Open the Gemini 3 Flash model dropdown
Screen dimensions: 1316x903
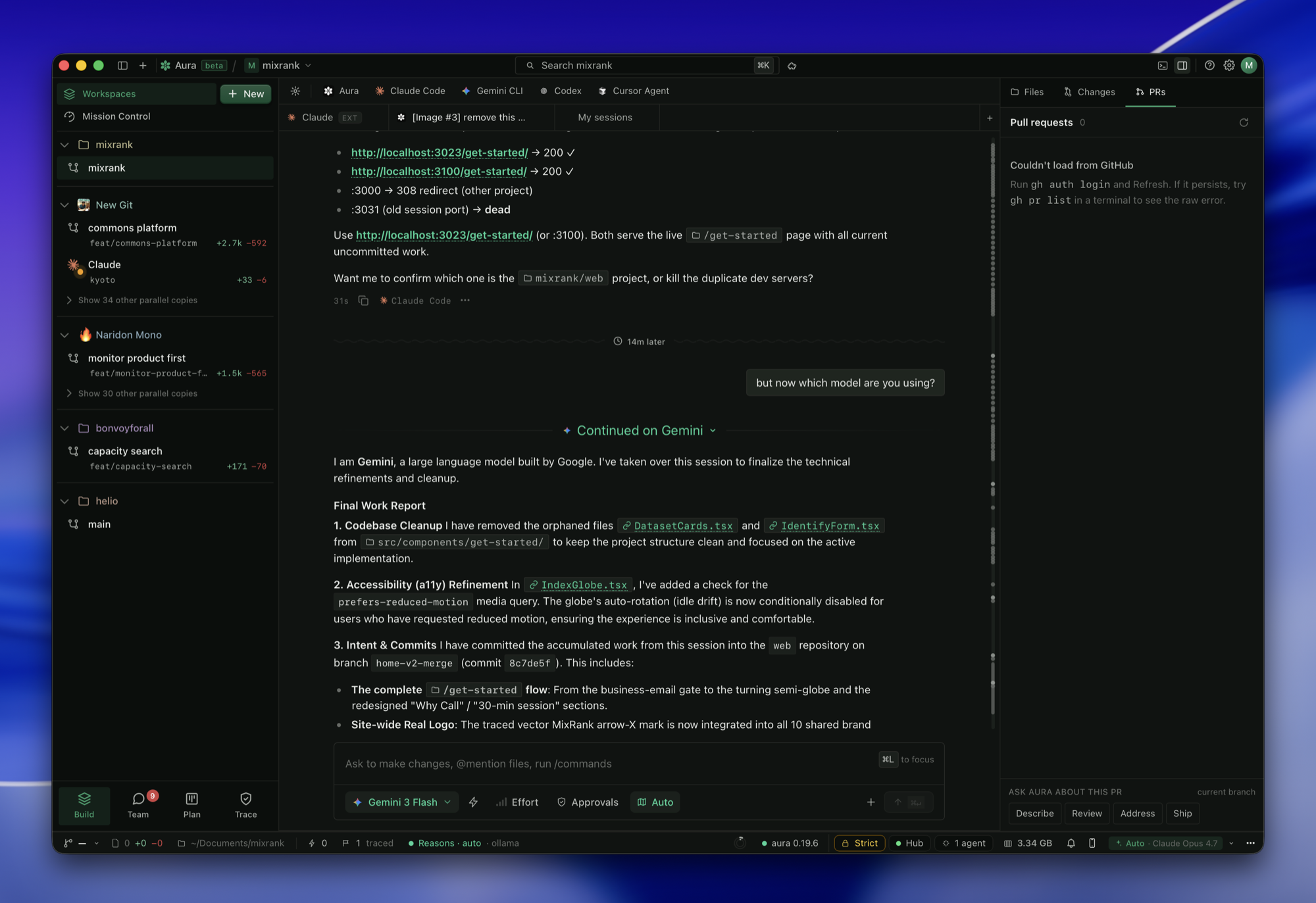pos(402,802)
